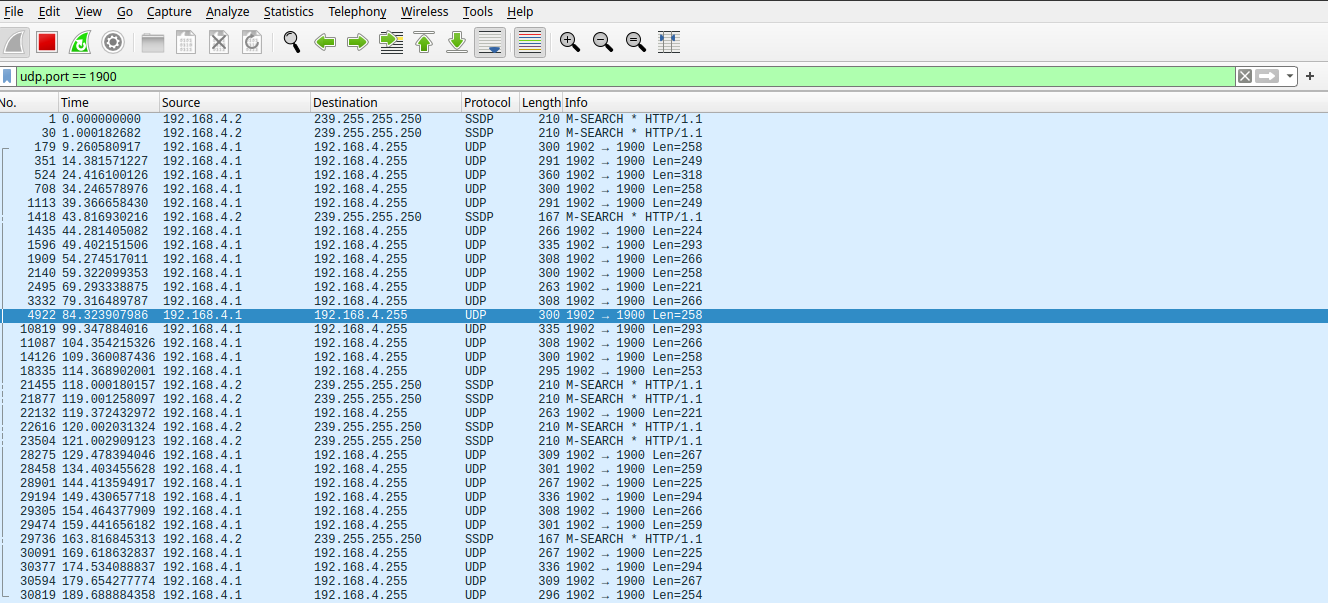The width and height of the screenshot is (1328, 608).
Task: Add a filter button with plus
Action: coord(1310,76)
